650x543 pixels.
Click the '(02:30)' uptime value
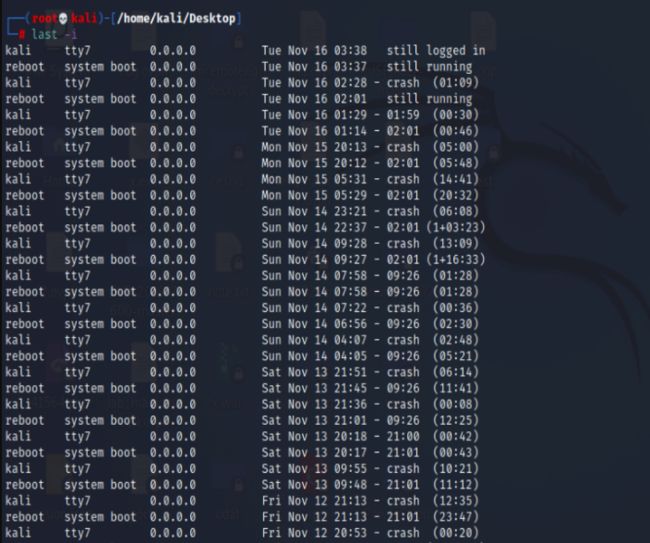[x=456, y=324]
